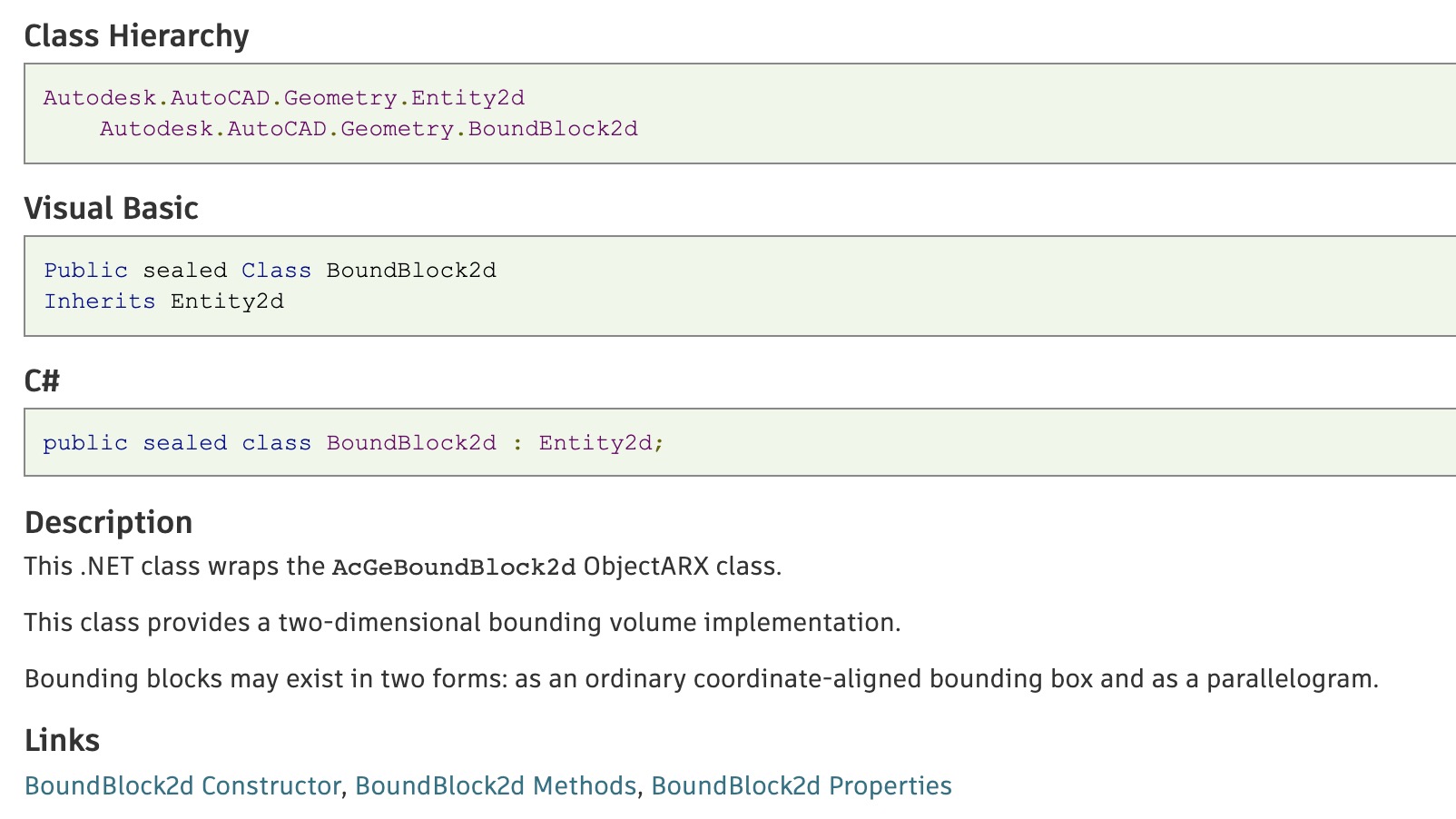The image size is (1456, 819).
Task: Open the BoundBlock2d Constructor link
Action: coord(182,785)
